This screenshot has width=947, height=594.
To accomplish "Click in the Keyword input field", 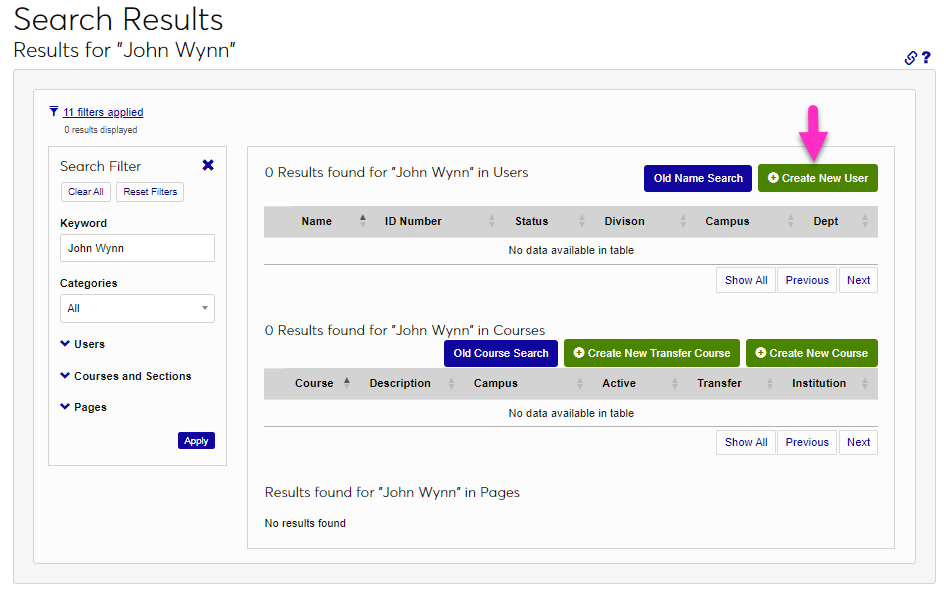I will [x=137, y=248].
